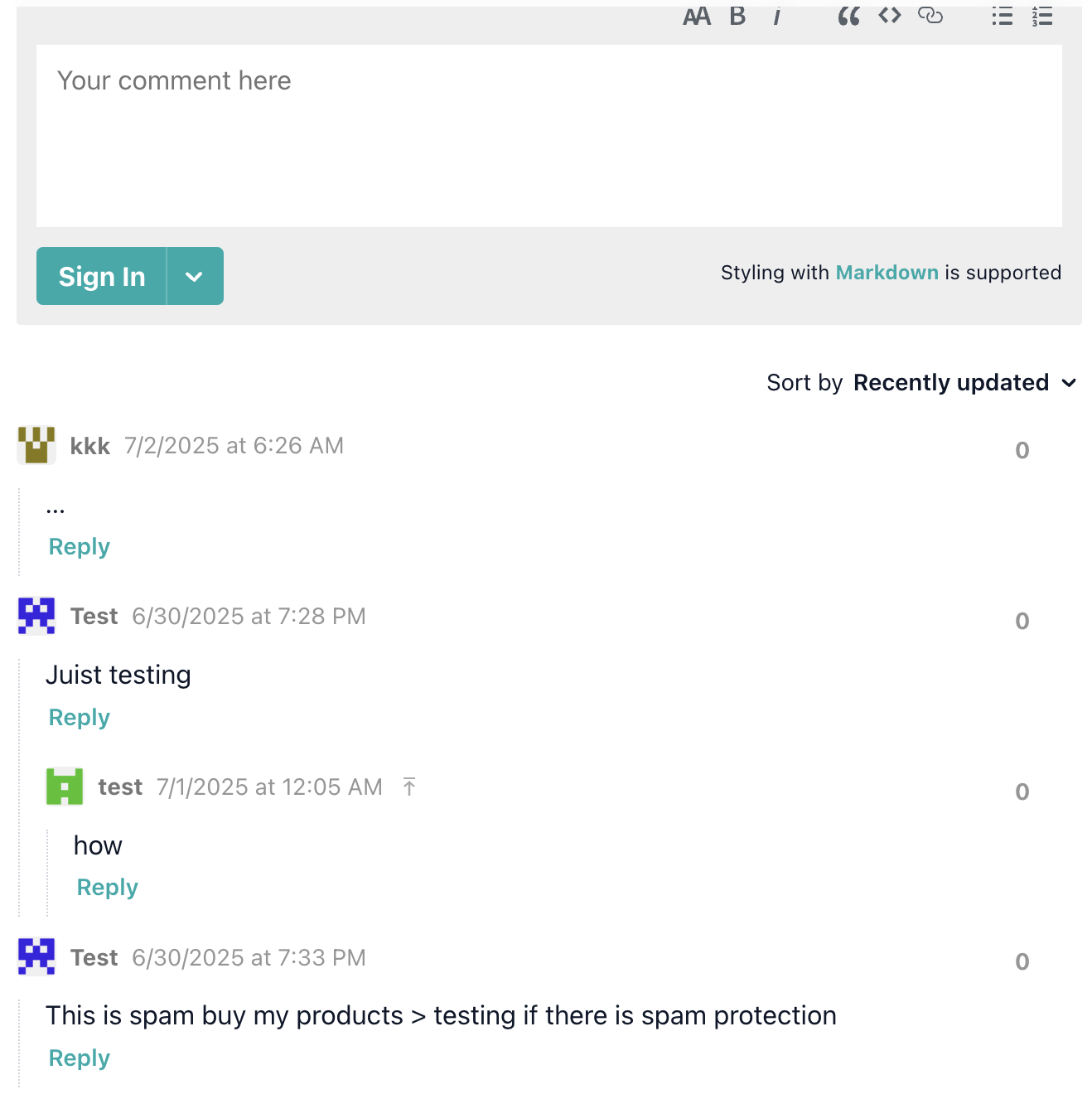Reply to the "Juist testing" comment
The image size is (1092, 1099).
coord(80,718)
